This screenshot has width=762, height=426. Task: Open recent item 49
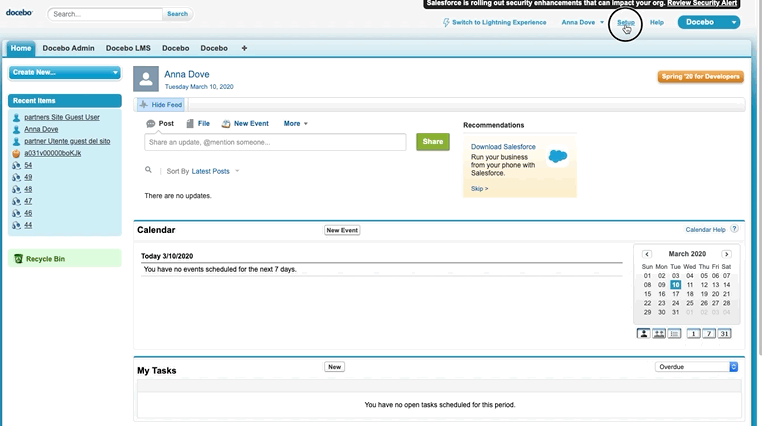coord(28,177)
